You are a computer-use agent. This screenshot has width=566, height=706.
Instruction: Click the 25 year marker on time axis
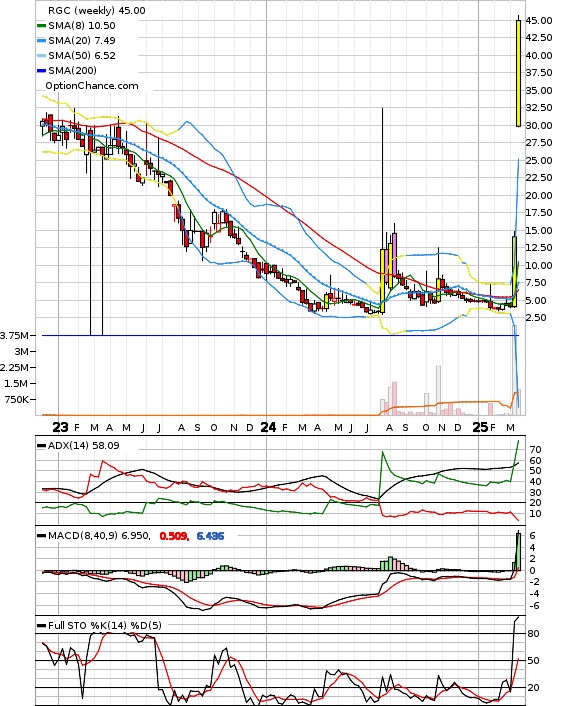click(480, 427)
